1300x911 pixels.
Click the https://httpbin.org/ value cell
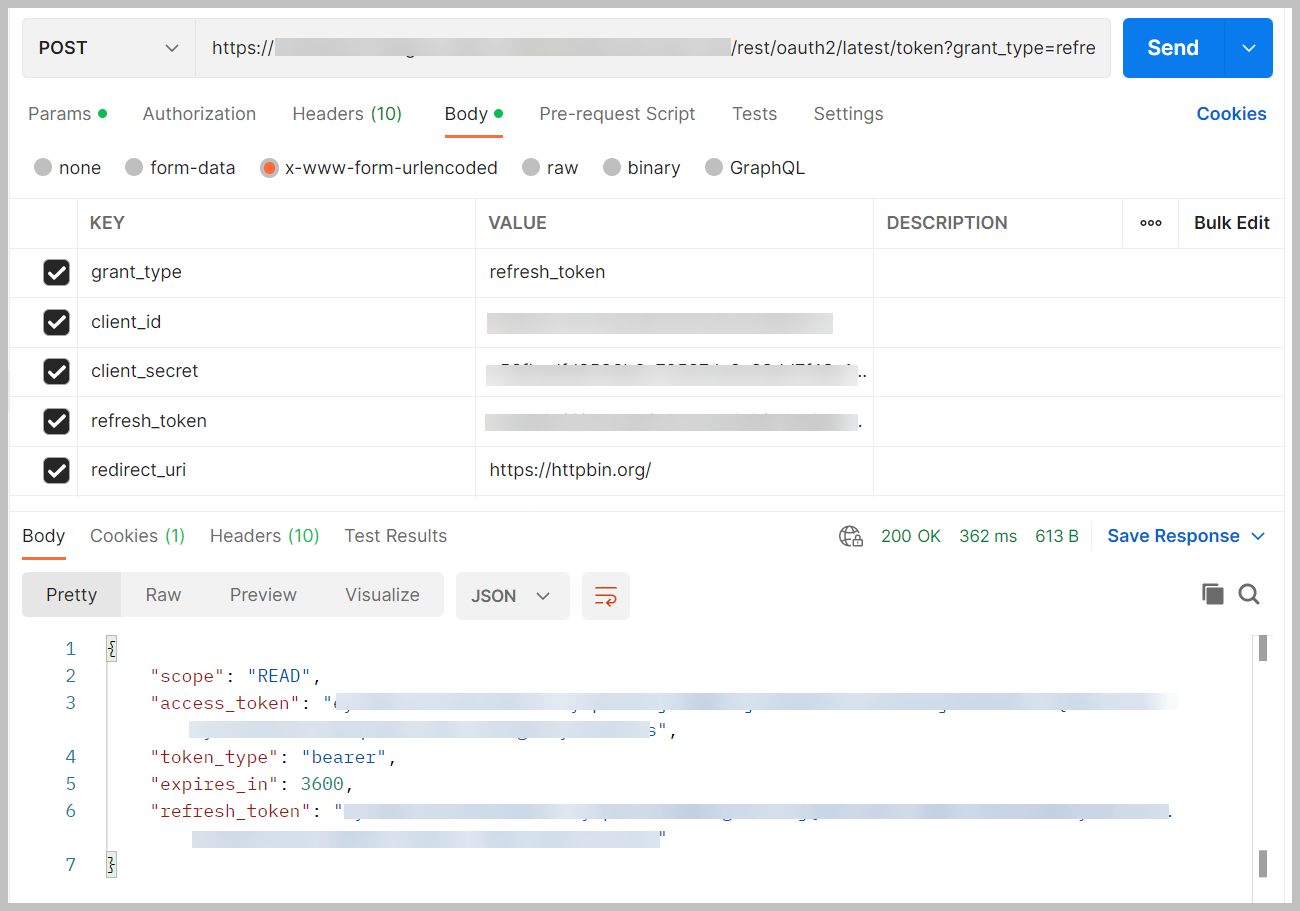(x=674, y=470)
